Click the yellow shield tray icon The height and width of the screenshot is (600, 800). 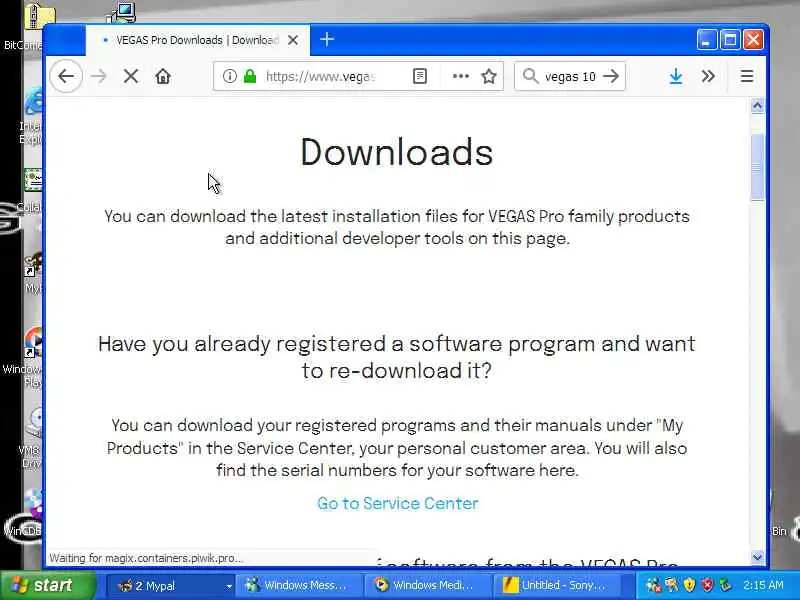(689, 585)
